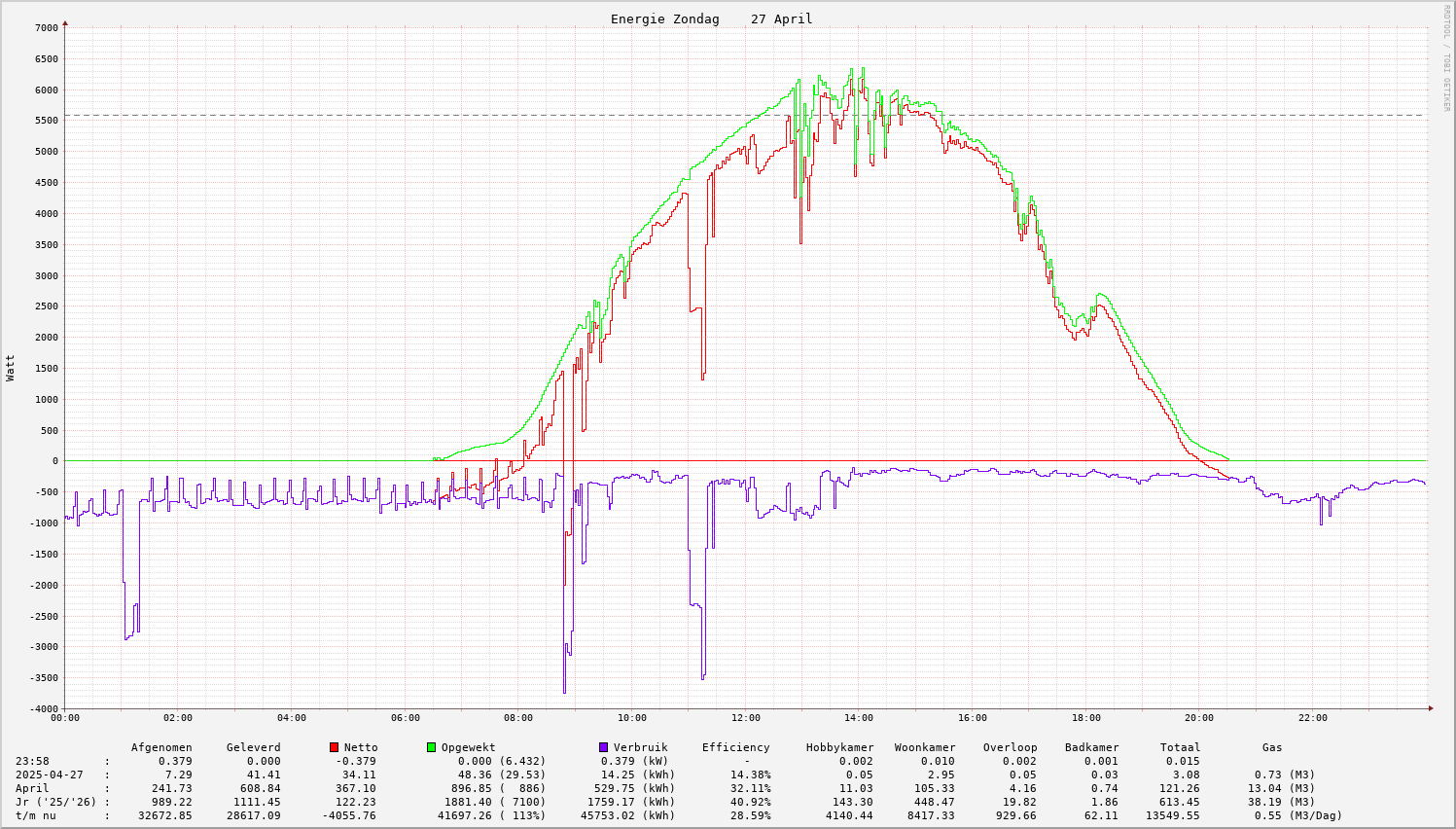Click the 'Gas' column header

pos(1272,747)
